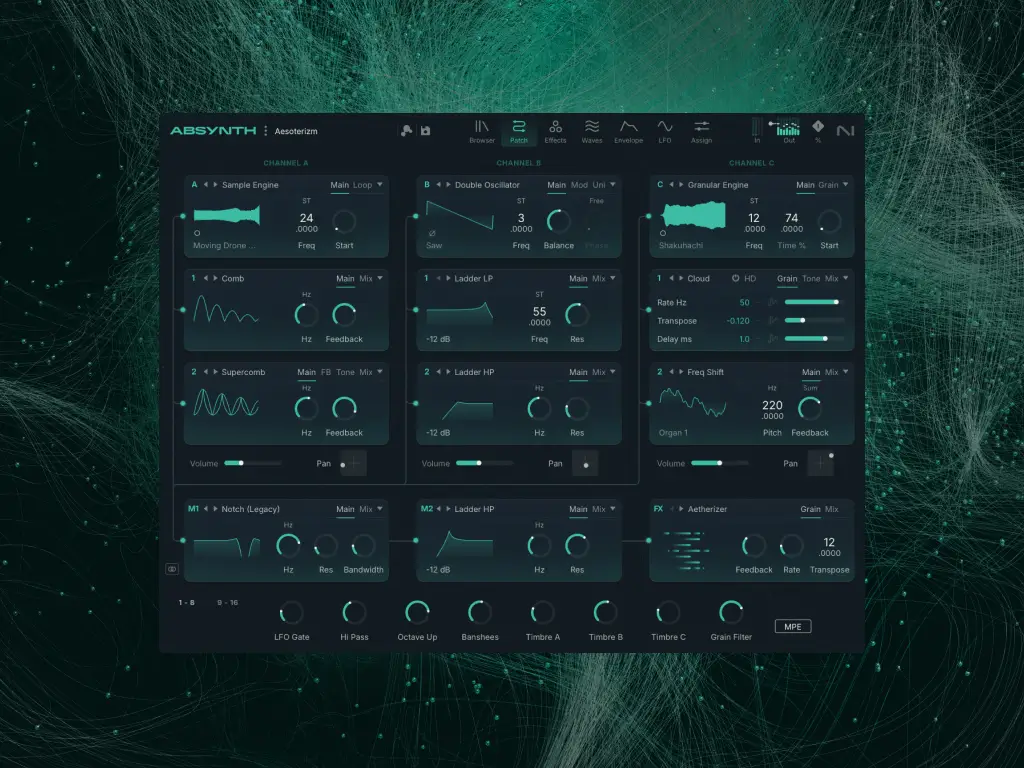Screen dimensions: 1024x768
Task: Select the Loop tab in Sample Engine
Action: [362, 185]
